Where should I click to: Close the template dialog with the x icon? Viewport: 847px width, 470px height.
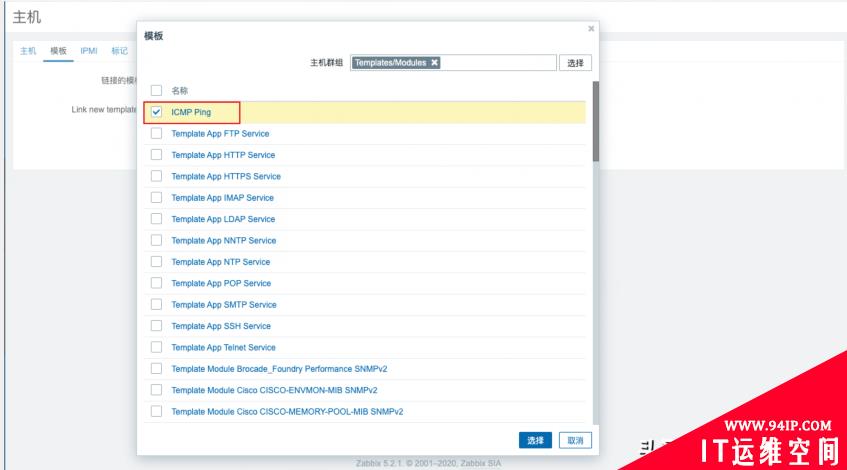pyautogui.click(x=591, y=29)
